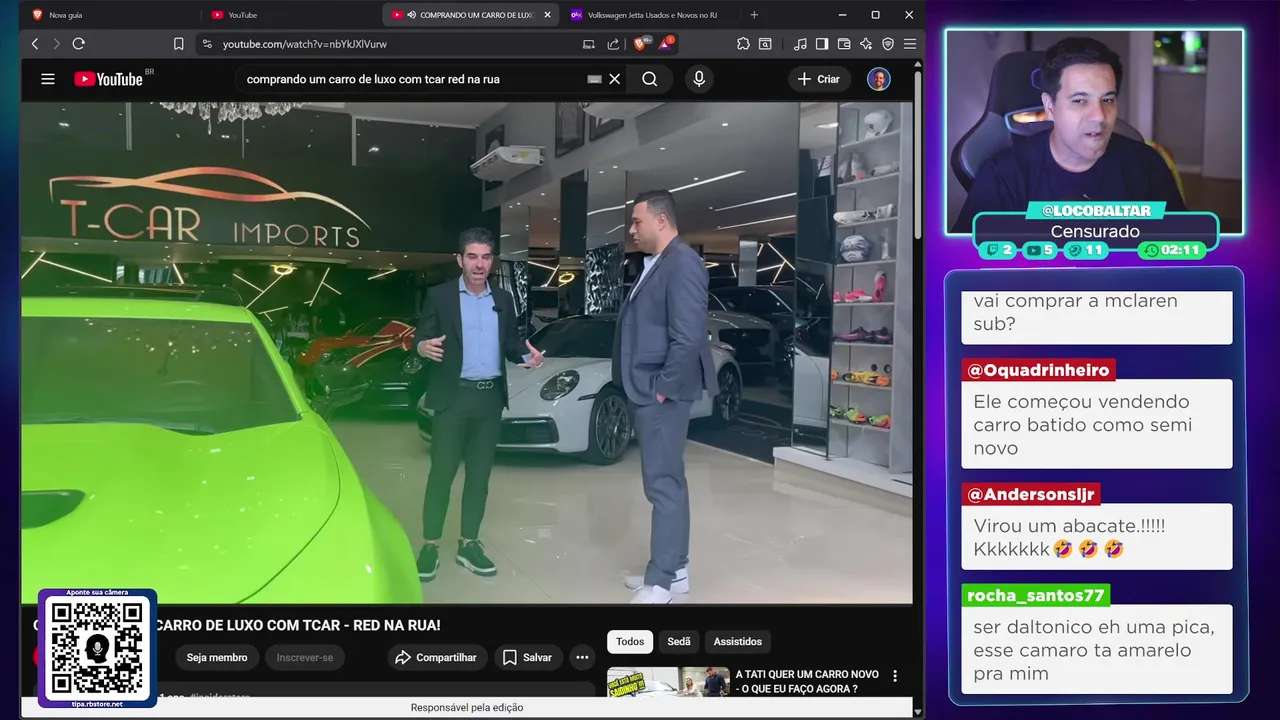Click the A TATI QUER UM CARRO NOVO title
The height and width of the screenshot is (720, 1280).
806,682
